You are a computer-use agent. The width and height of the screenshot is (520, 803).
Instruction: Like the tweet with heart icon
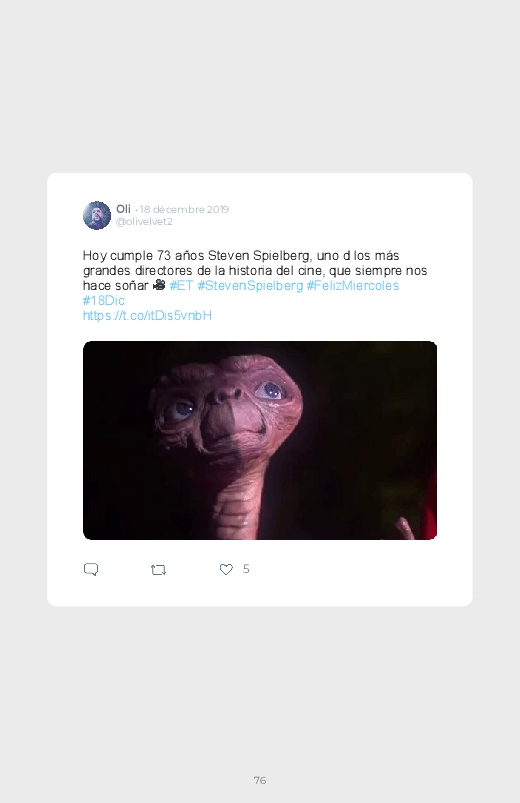226,569
